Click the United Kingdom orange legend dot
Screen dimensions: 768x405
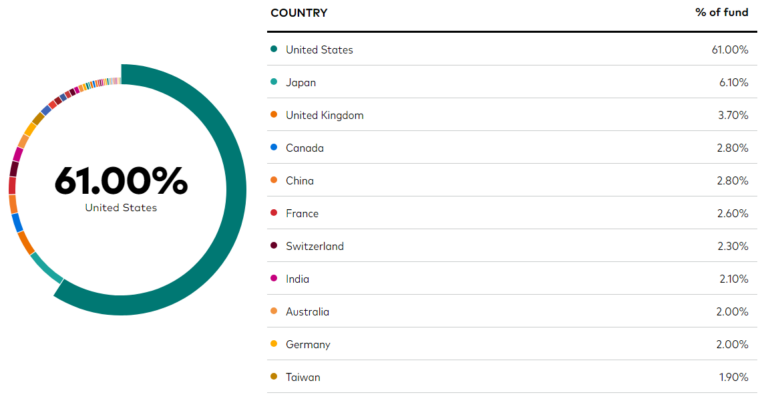(x=274, y=115)
